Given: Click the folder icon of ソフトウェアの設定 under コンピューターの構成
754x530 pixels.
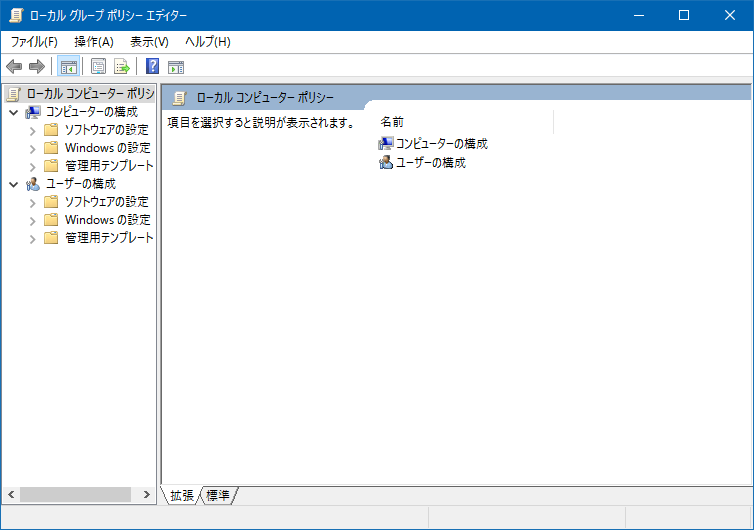Looking at the screenshot, I should (x=51, y=130).
